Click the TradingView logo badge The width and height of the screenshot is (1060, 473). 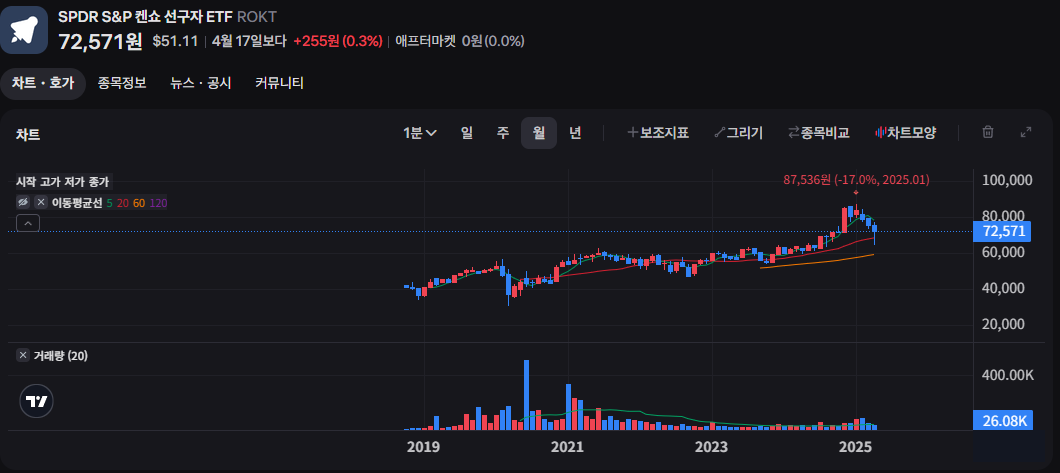click(37, 401)
